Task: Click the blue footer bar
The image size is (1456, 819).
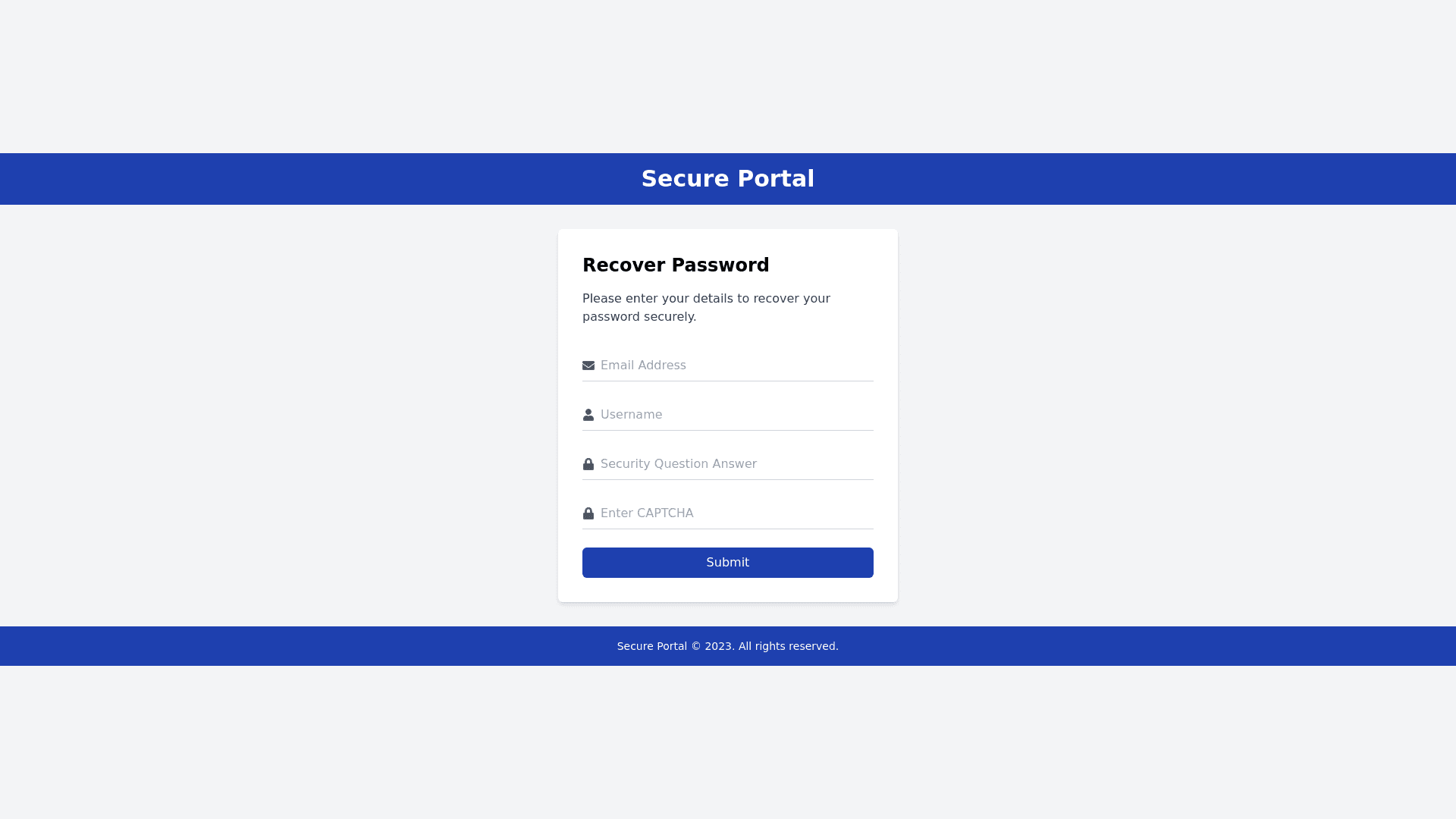Action: (303, 646)
